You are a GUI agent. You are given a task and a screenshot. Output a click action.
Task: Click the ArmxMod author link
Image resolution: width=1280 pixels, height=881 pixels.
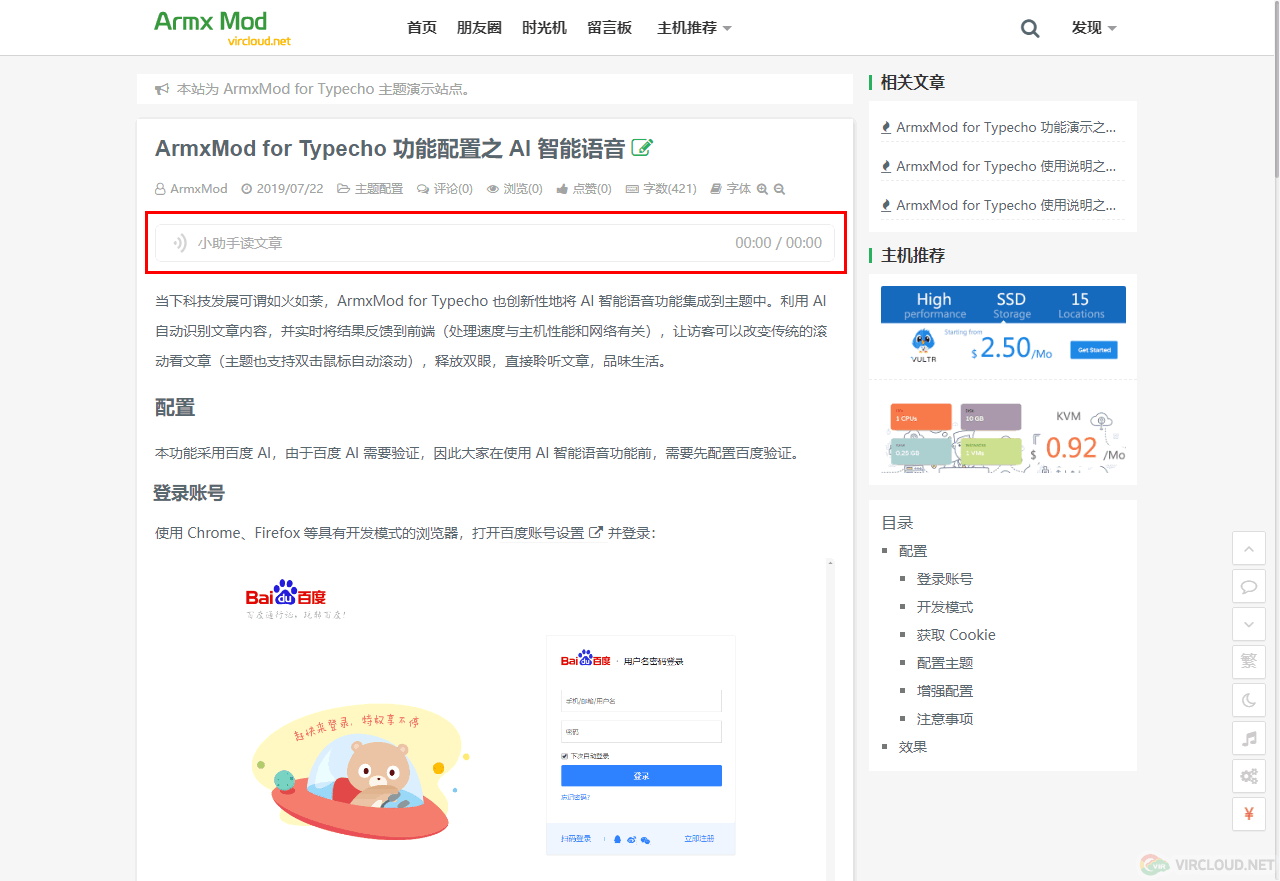click(x=191, y=189)
